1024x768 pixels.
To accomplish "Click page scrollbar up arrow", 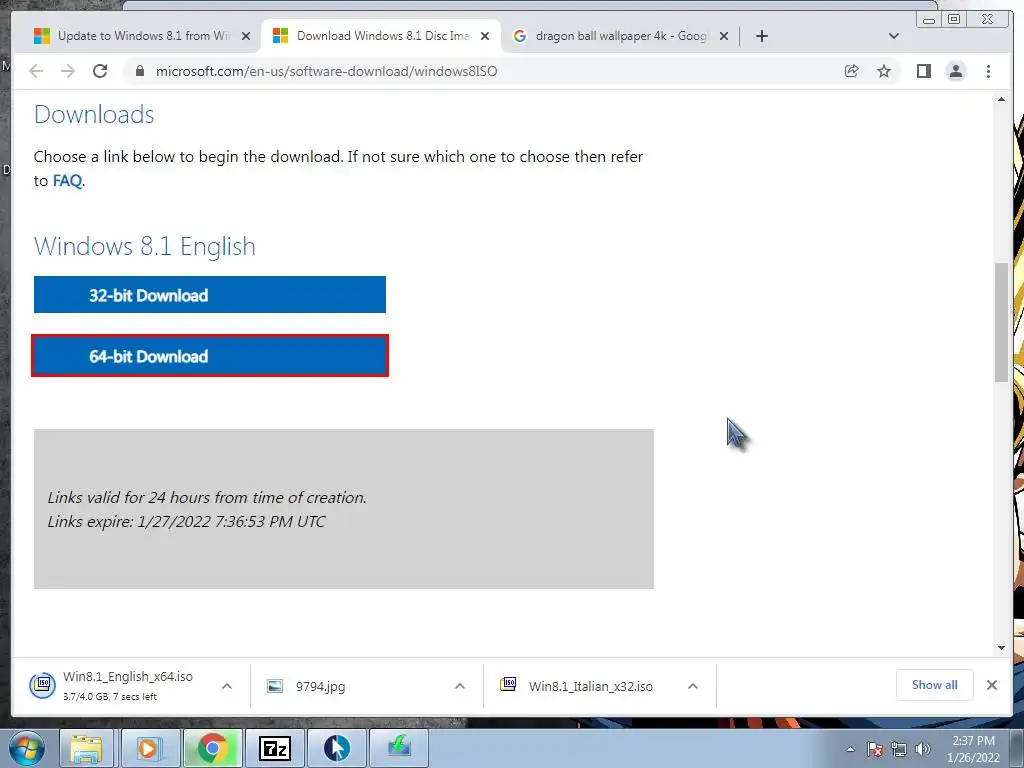I will pyautogui.click(x=1001, y=99).
